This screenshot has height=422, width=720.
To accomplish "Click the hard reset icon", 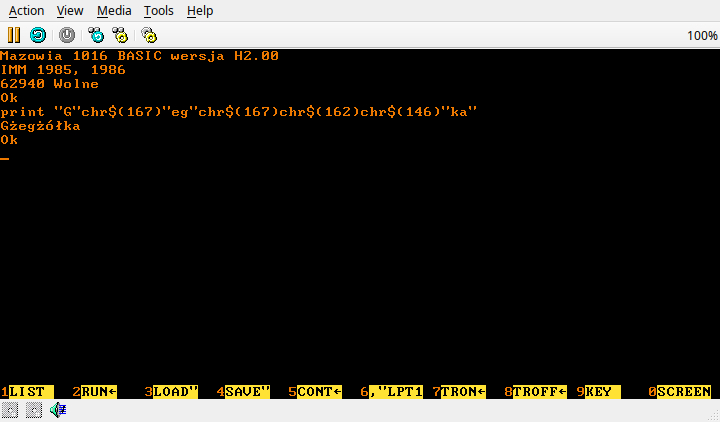I will click(x=67, y=35).
